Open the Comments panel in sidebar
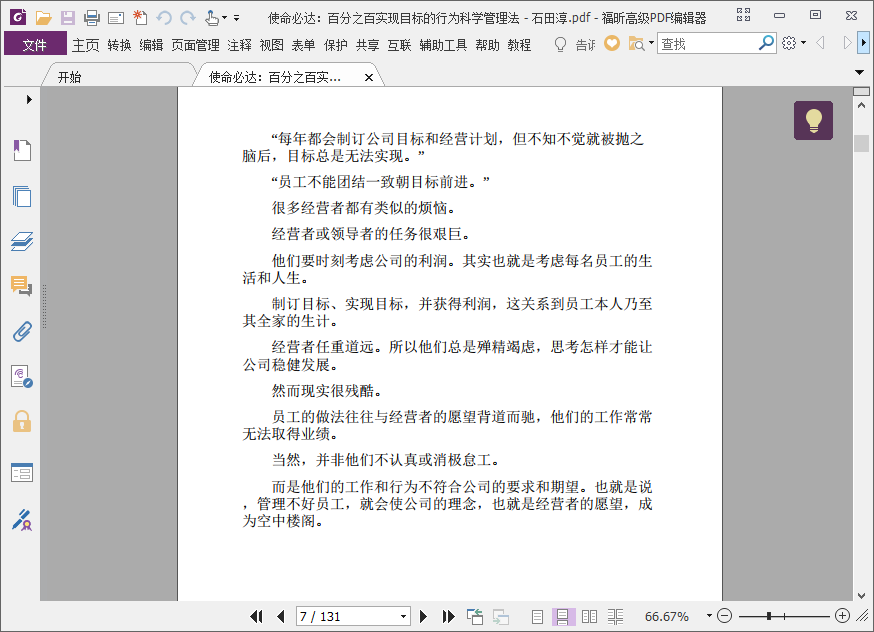The image size is (874, 632). tap(22, 286)
